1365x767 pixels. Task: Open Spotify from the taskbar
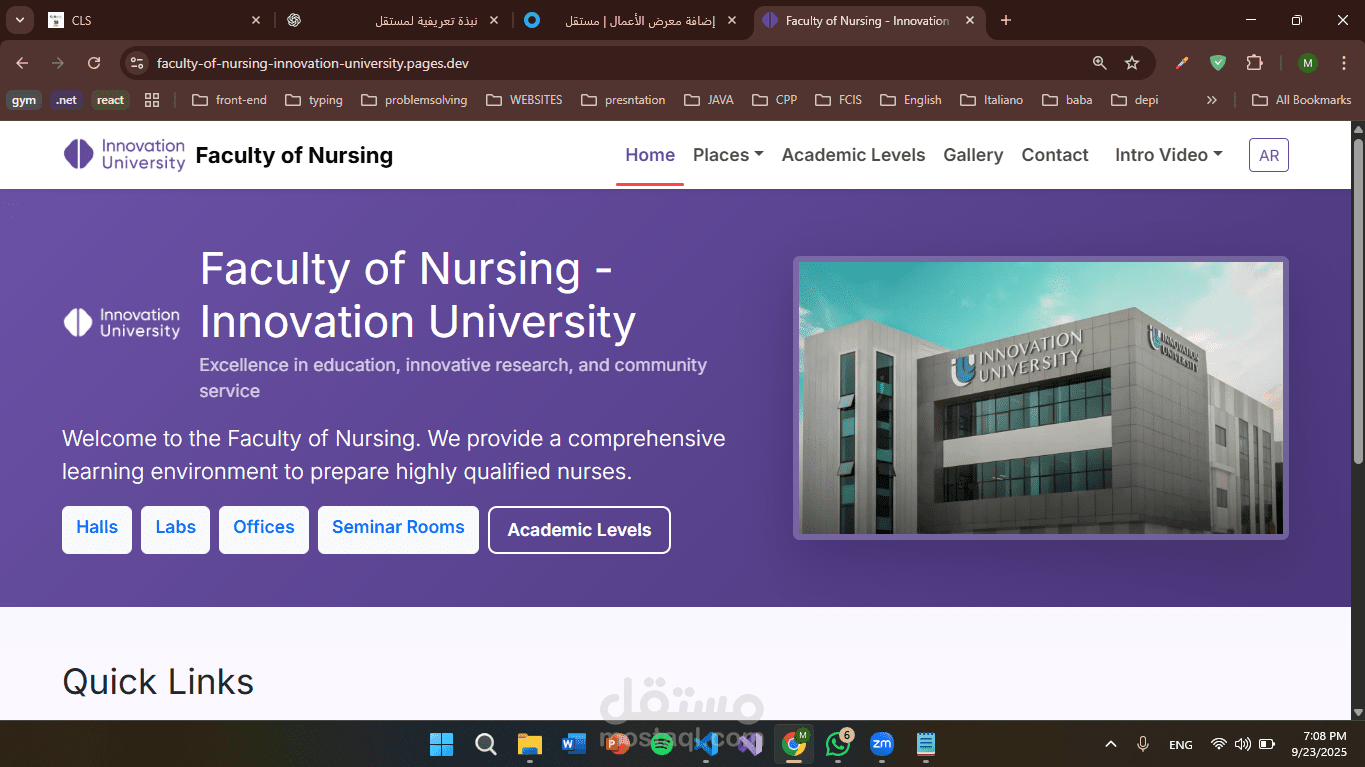click(661, 744)
